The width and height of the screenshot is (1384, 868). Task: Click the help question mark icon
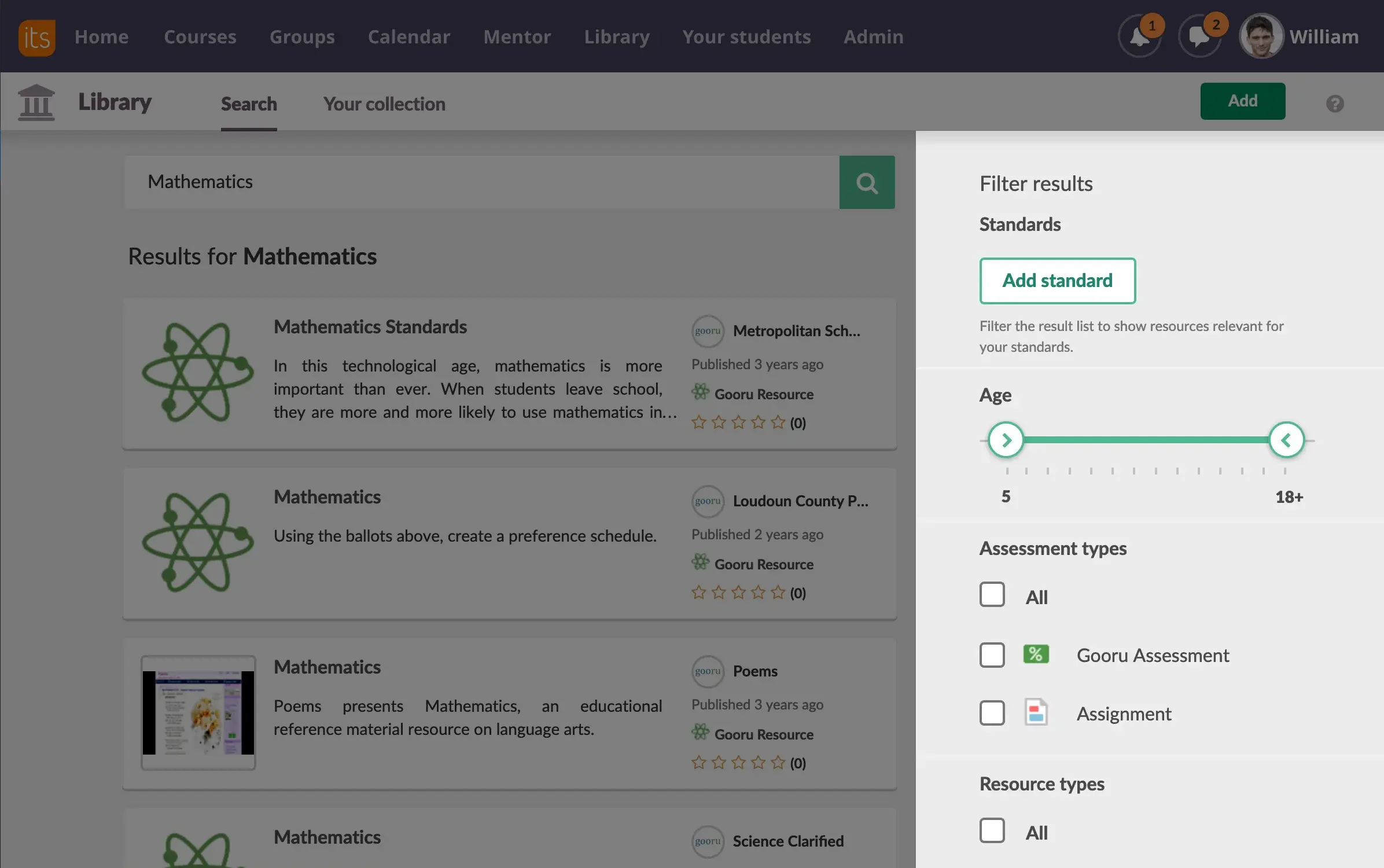point(1335,104)
